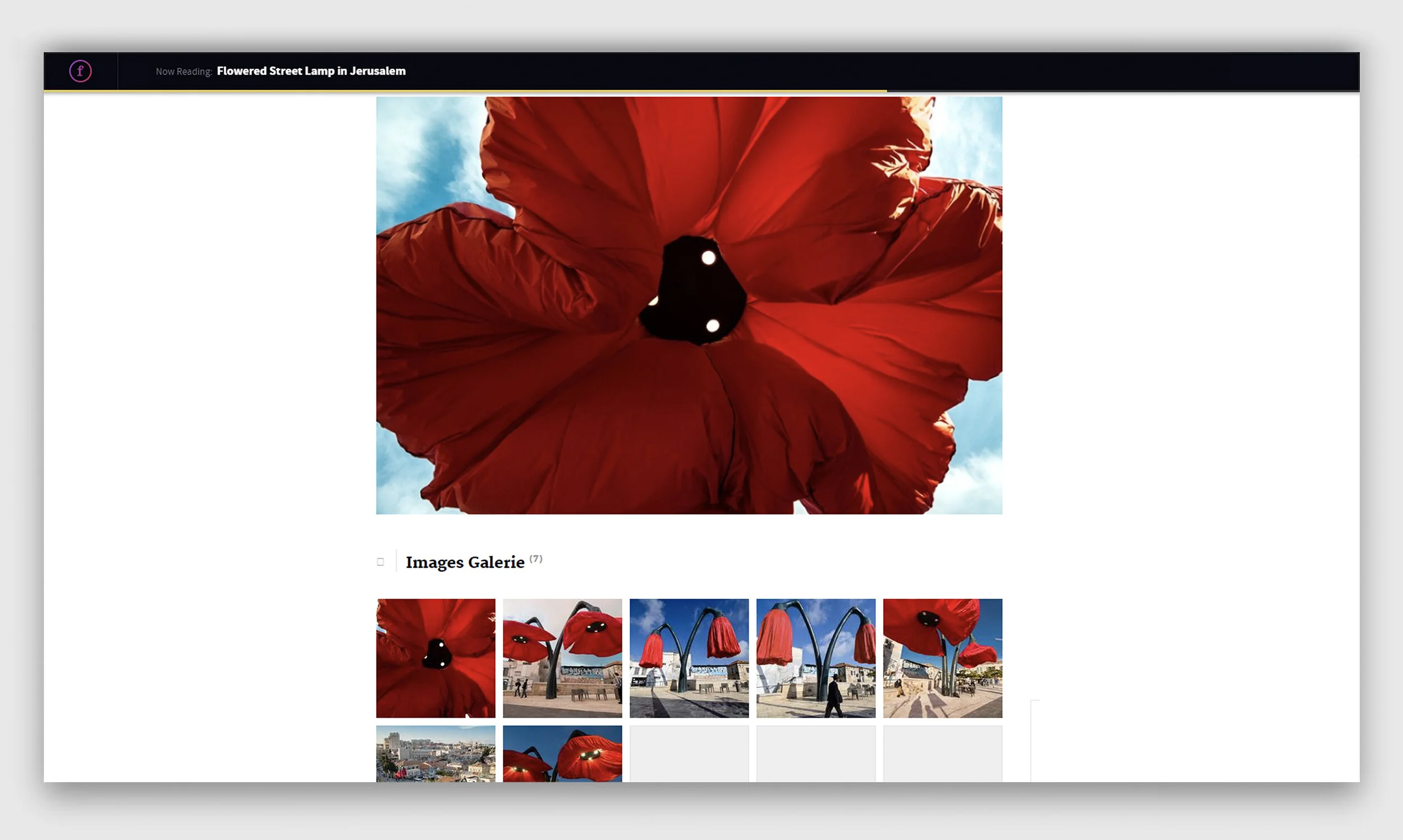This screenshot has height=840, width=1403.
Task: Open the open flower lamps over plaza thumbnail
Action: (562, 658)
